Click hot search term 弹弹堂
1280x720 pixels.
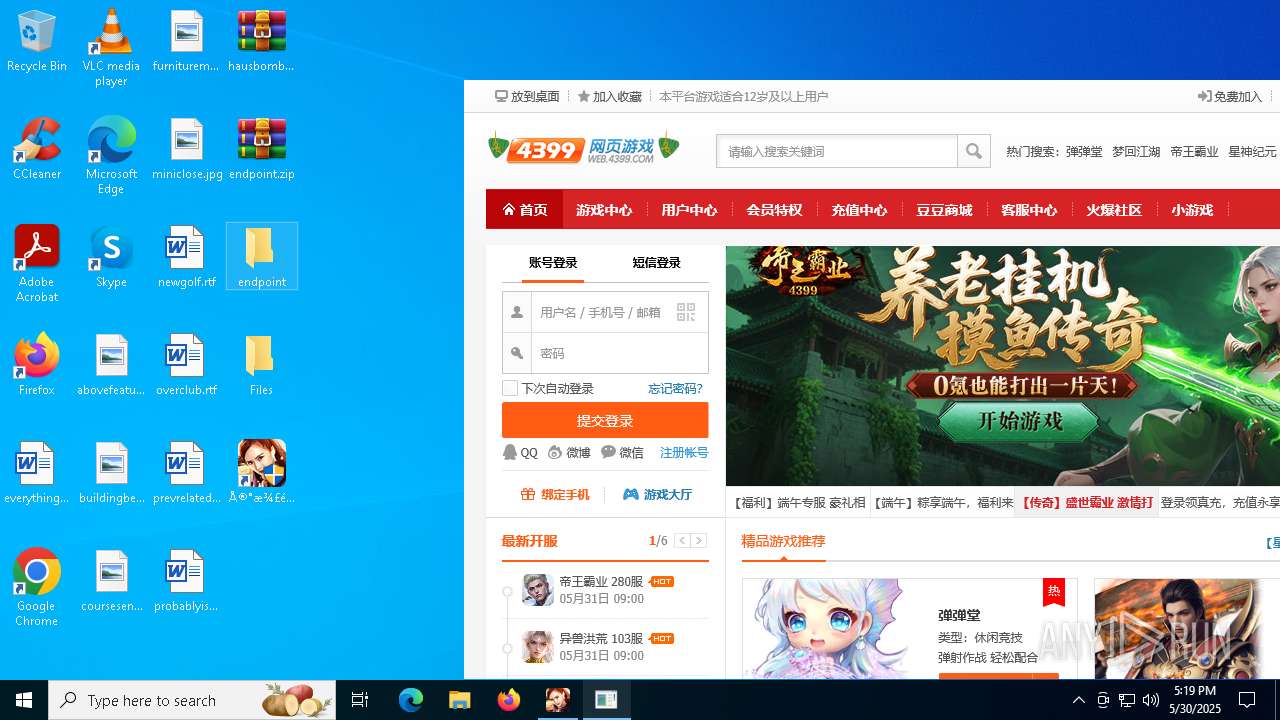(1084, 151)
